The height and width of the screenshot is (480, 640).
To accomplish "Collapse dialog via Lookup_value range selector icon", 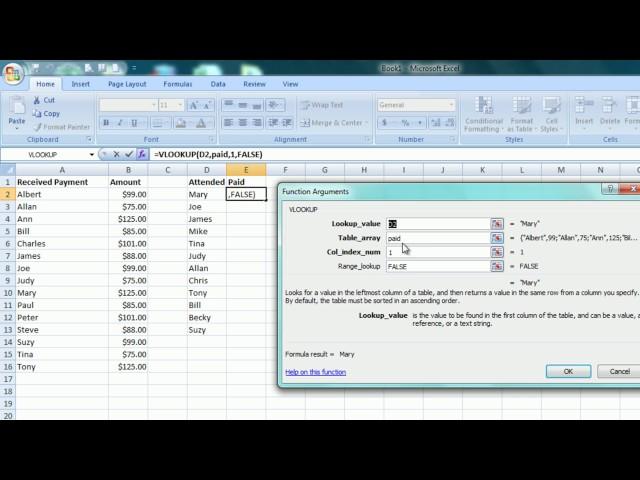I will coord(496,224).
